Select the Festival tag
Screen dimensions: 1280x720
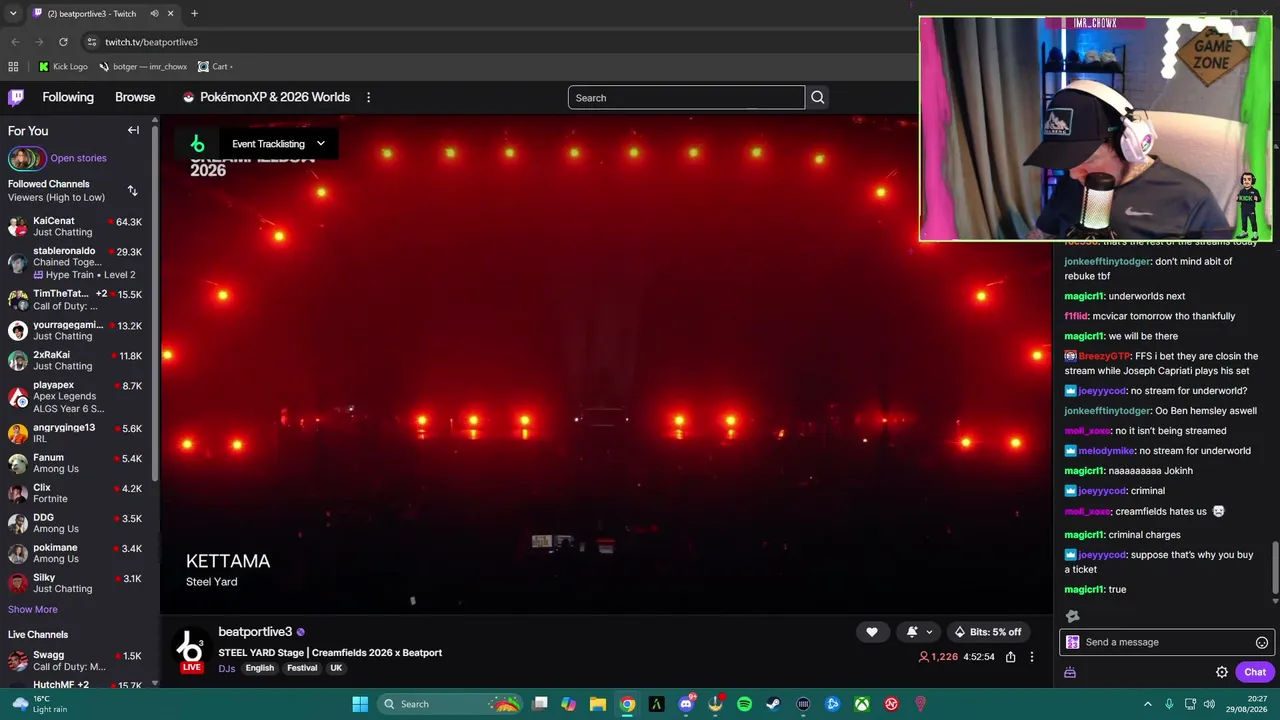point(302,668)
